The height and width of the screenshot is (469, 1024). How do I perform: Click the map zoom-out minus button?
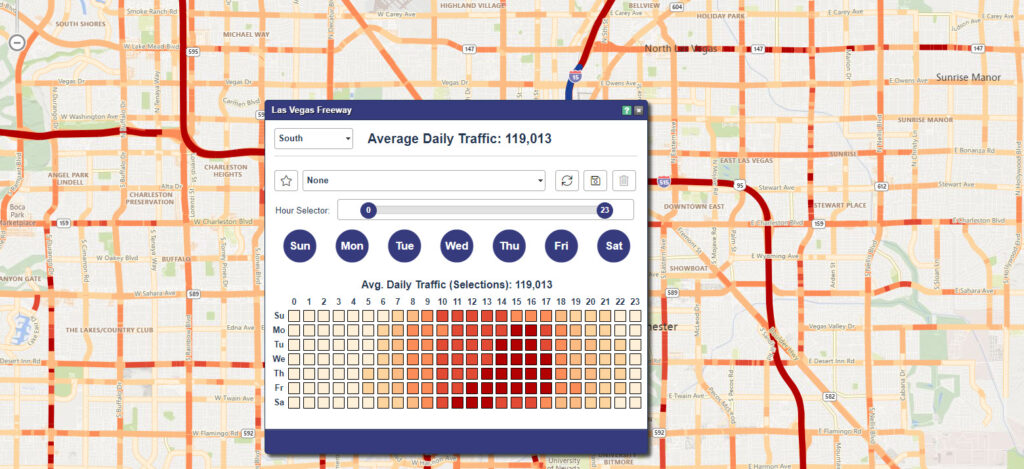tap(16, 42)
